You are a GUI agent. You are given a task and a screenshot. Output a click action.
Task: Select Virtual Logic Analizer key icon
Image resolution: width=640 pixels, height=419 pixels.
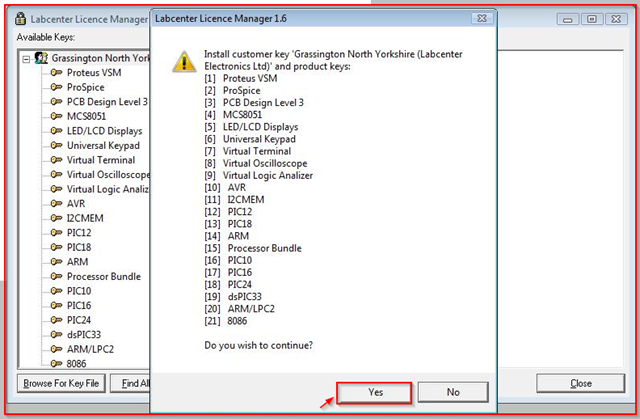[56, 189]
